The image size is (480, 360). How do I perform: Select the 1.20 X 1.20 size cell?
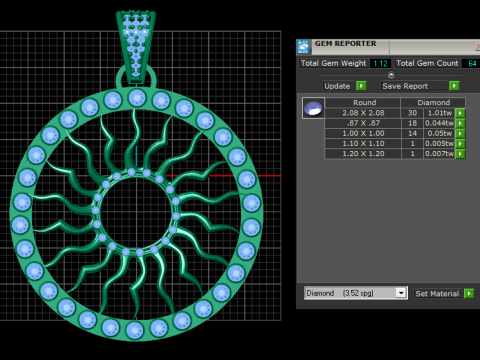point(363,154)
